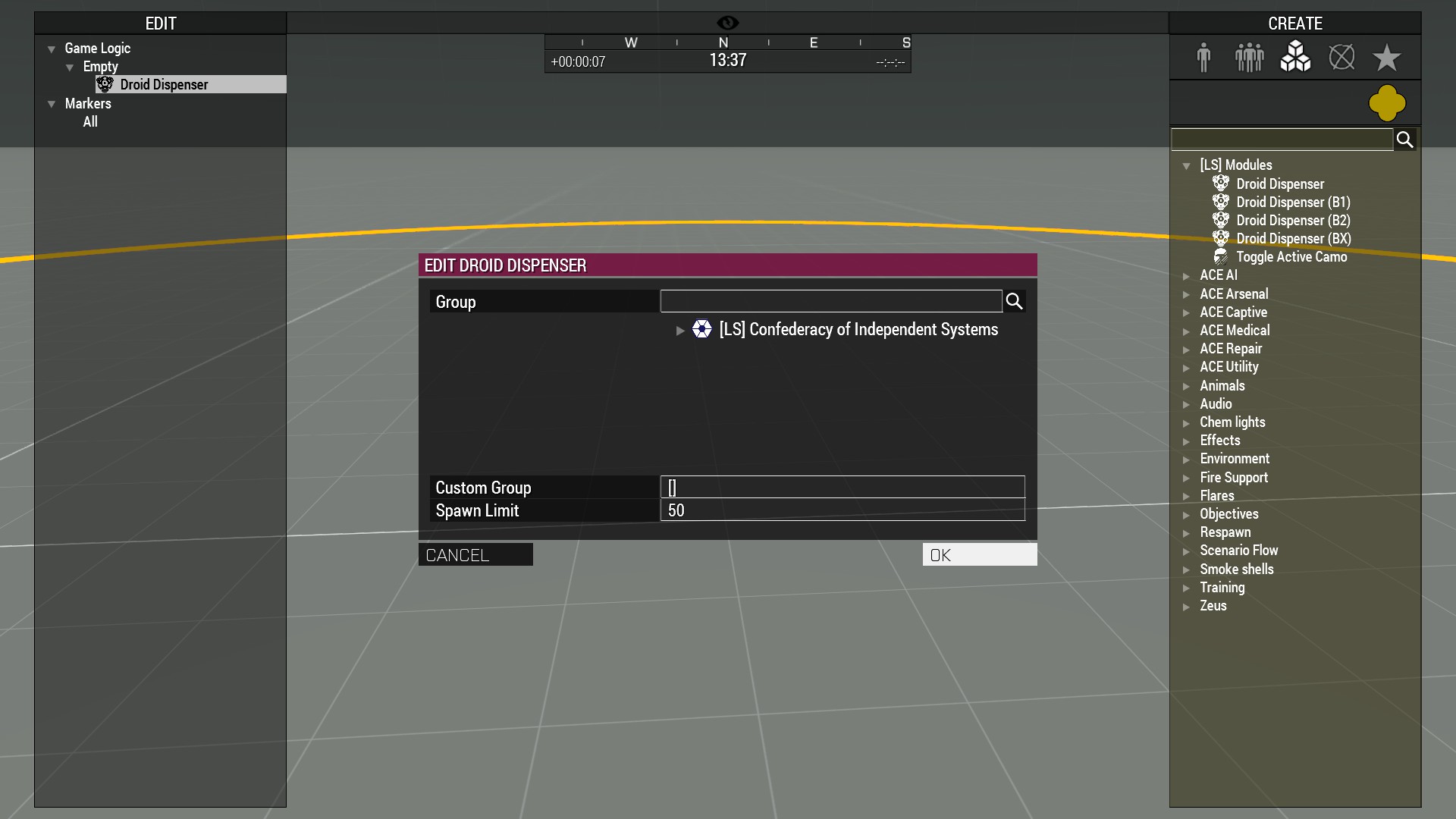This screenshot has width=1456, height=819.
Task: Confirm the dialog with OK
Action: click(980, 554)
